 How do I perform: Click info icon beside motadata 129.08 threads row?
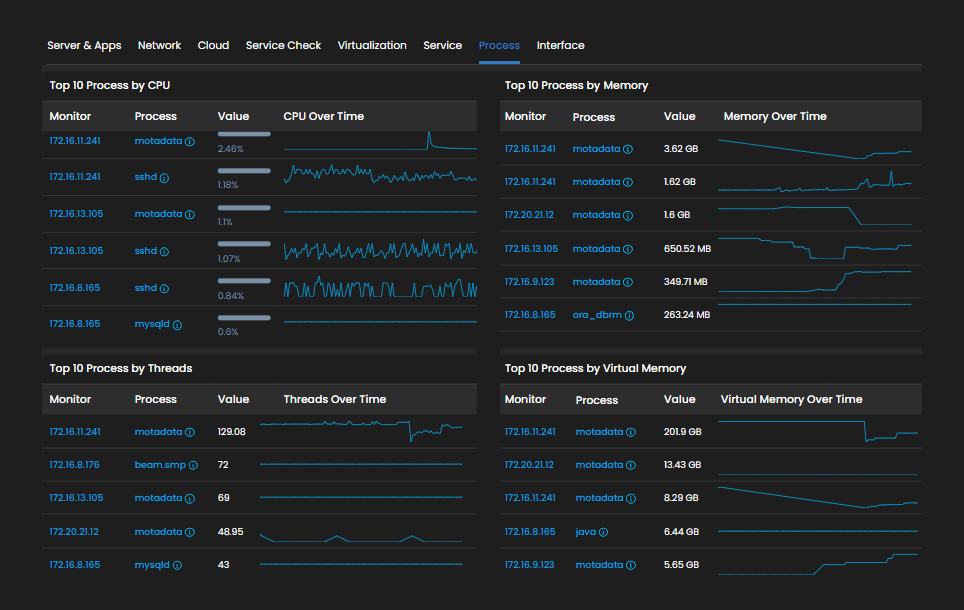tap(190, 432)
